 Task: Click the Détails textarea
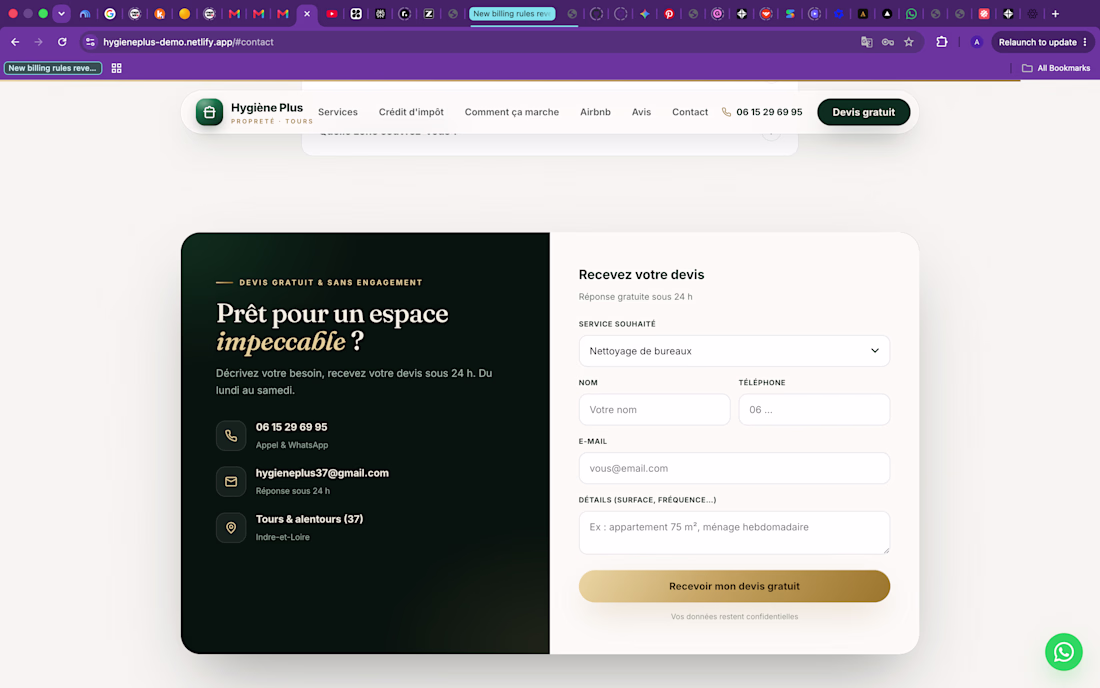point(734,533)
